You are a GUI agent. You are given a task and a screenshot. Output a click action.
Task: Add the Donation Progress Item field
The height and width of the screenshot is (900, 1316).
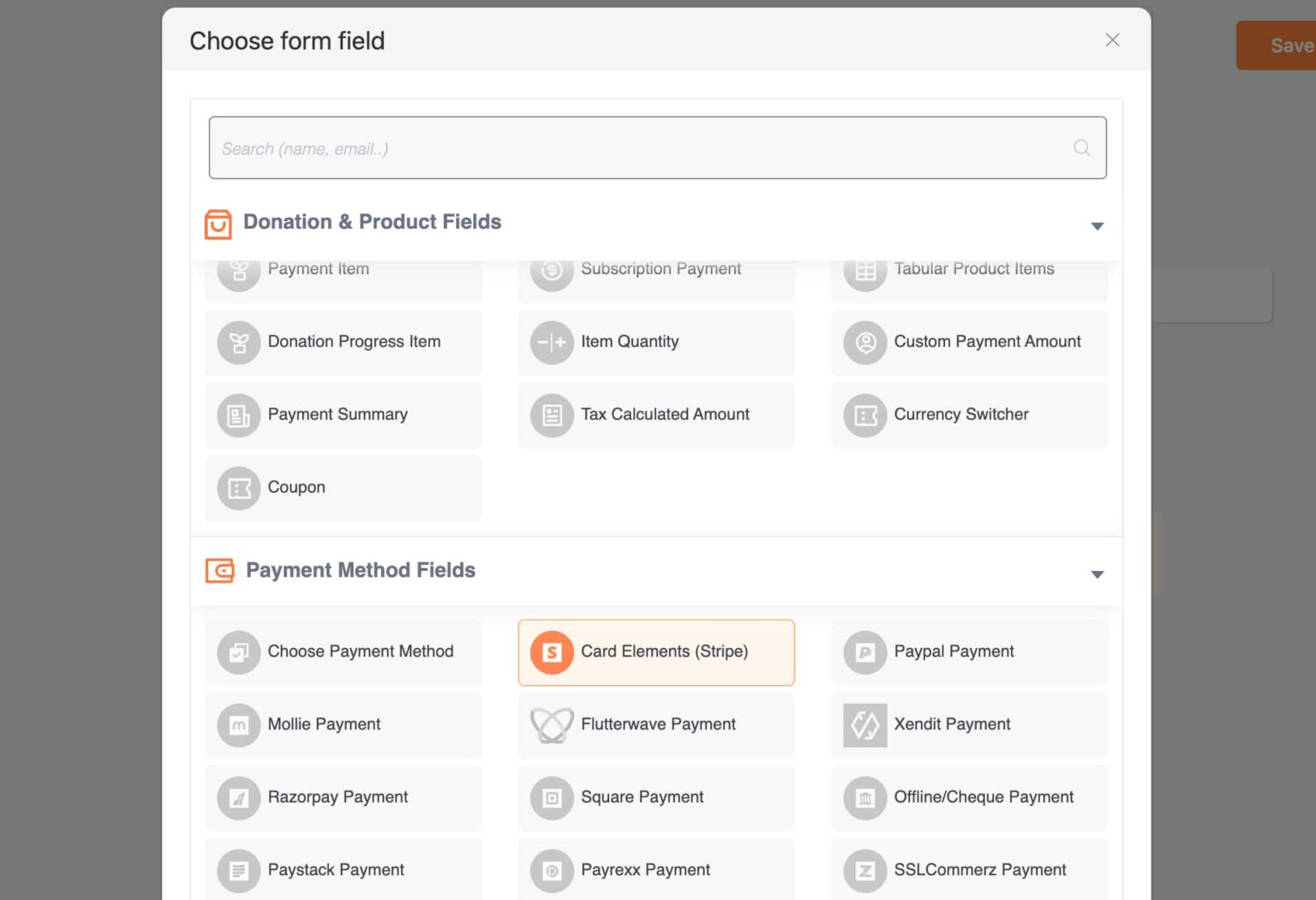click(343, 342)
